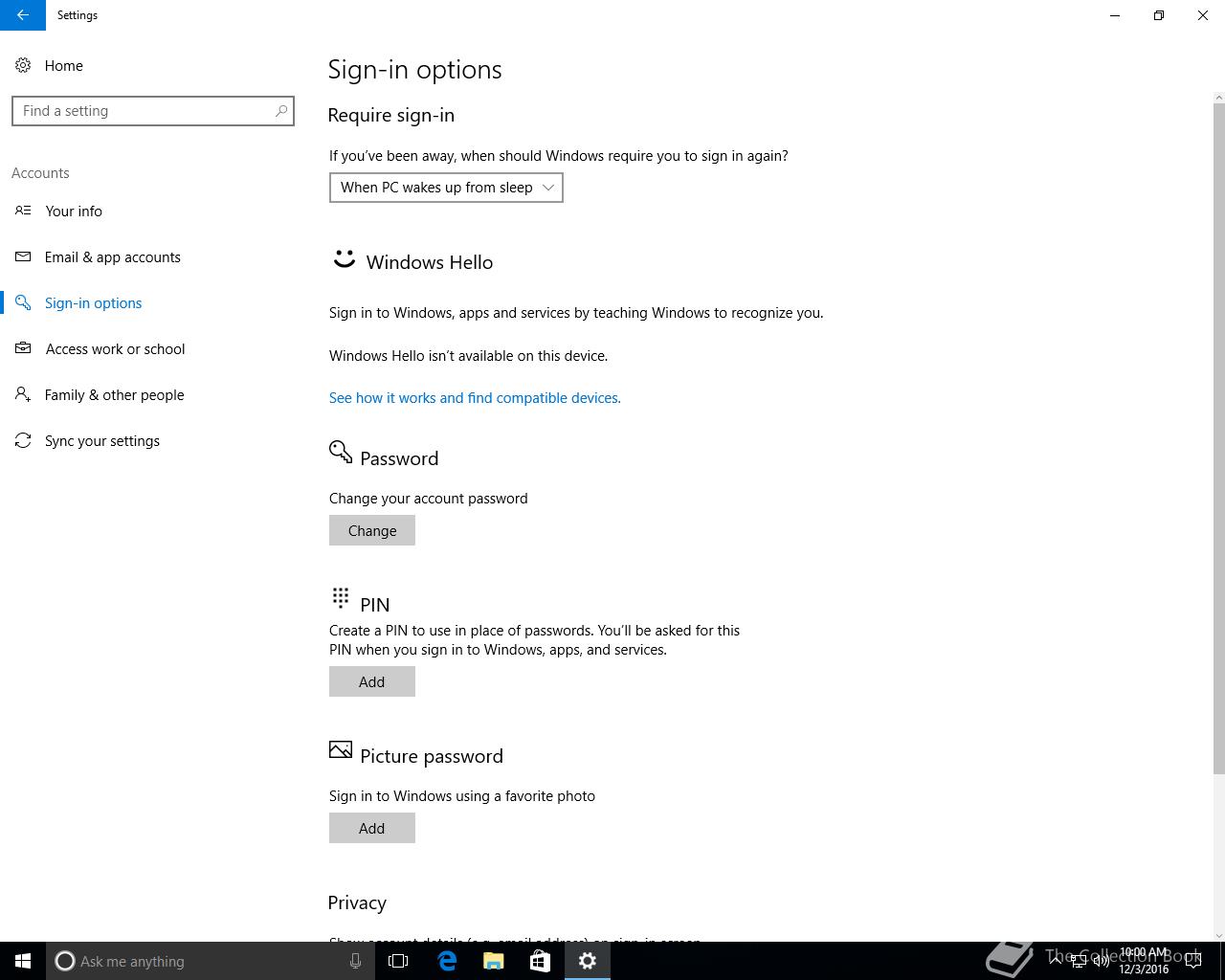Click the Sign-in options key icon in sidebar

click(23, 302)
